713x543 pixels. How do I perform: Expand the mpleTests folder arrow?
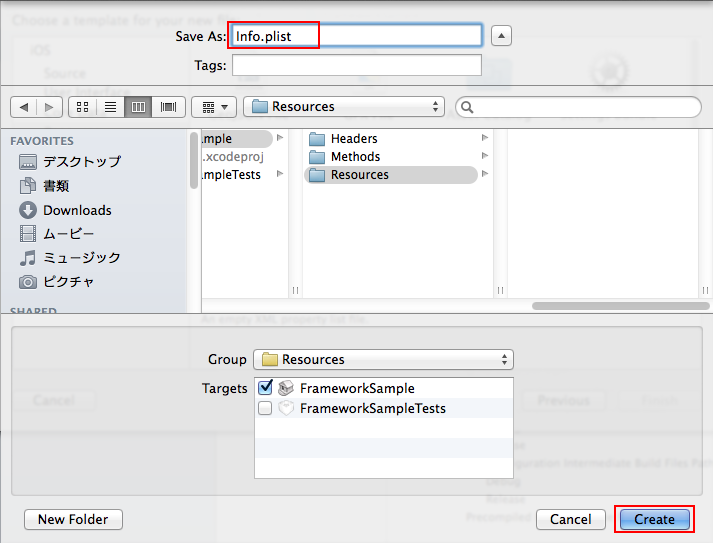click(x=280, y=174)
